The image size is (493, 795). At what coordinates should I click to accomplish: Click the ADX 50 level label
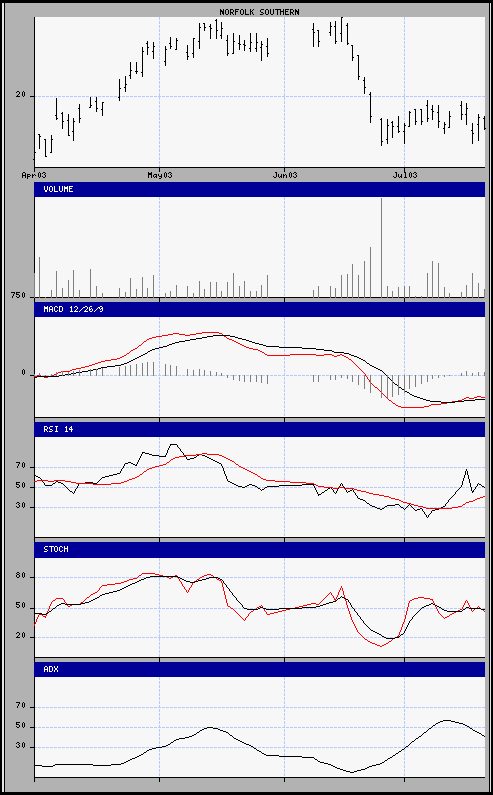20,727
